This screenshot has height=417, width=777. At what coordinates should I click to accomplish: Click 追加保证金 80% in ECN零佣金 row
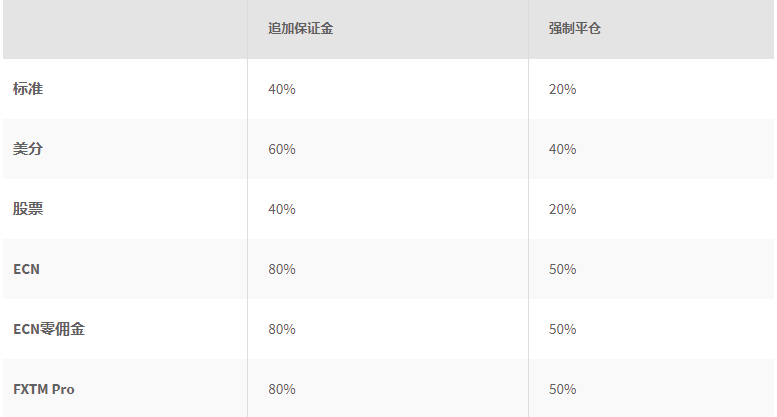coord(282,329)
